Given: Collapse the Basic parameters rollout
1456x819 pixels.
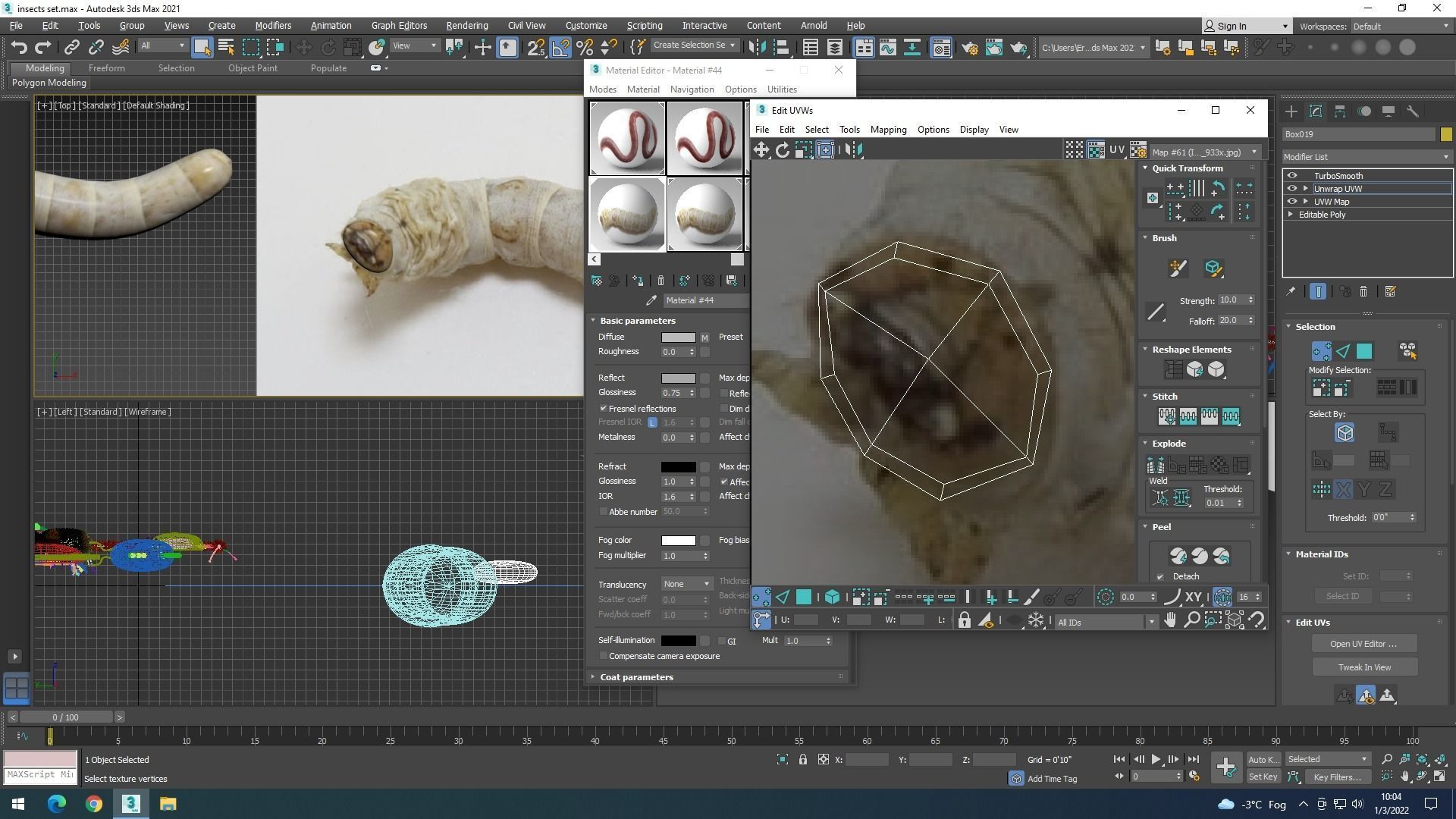Looking at the screenshot, I should [637, 321].
